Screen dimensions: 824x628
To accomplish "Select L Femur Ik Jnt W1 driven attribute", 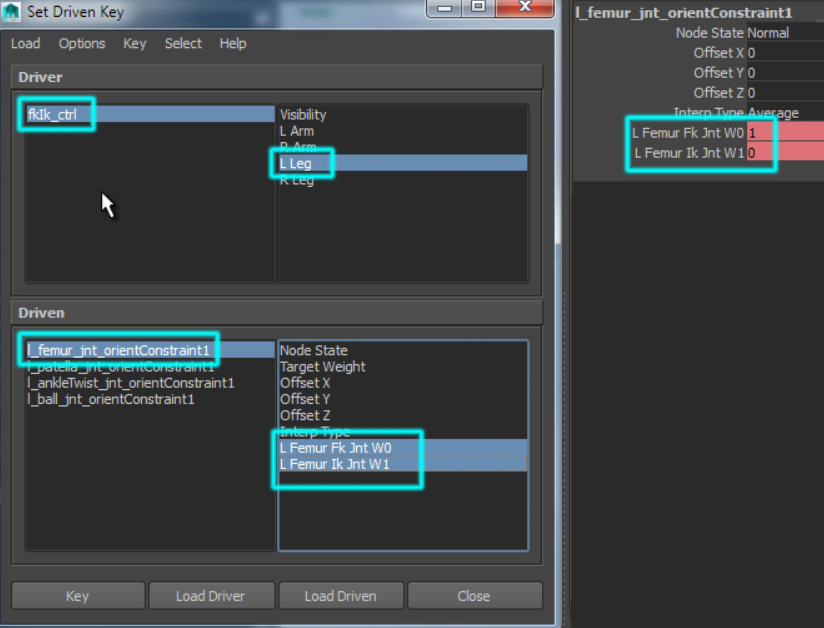I will click(x=403, y=464).
